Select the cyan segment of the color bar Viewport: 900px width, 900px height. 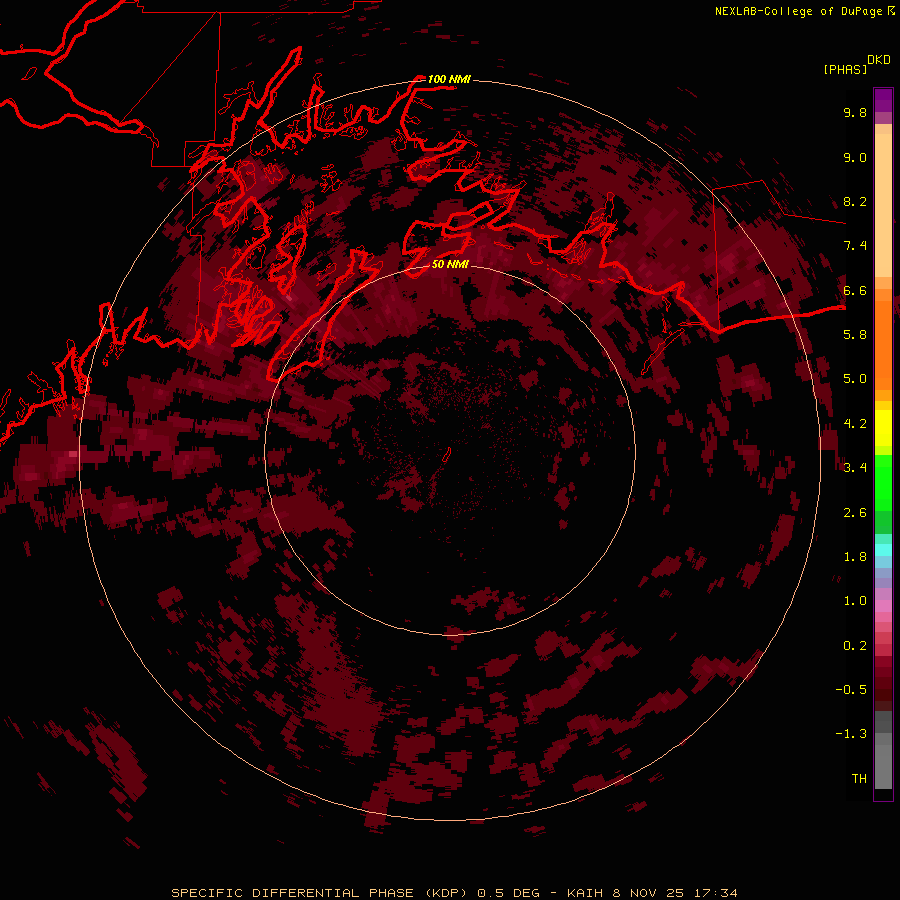pos(883,550)
